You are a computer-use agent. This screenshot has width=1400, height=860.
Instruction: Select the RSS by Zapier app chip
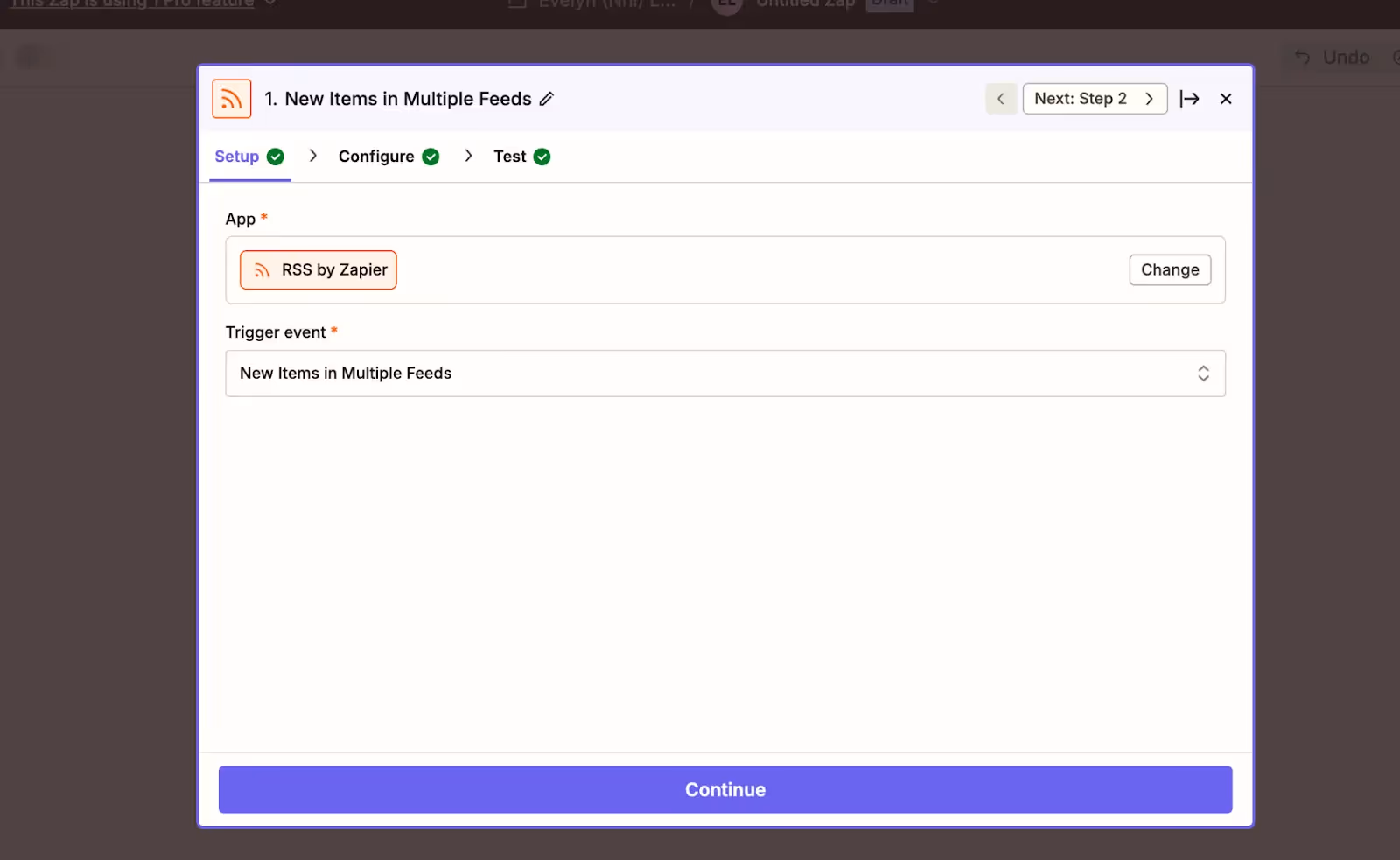[318, 270]
